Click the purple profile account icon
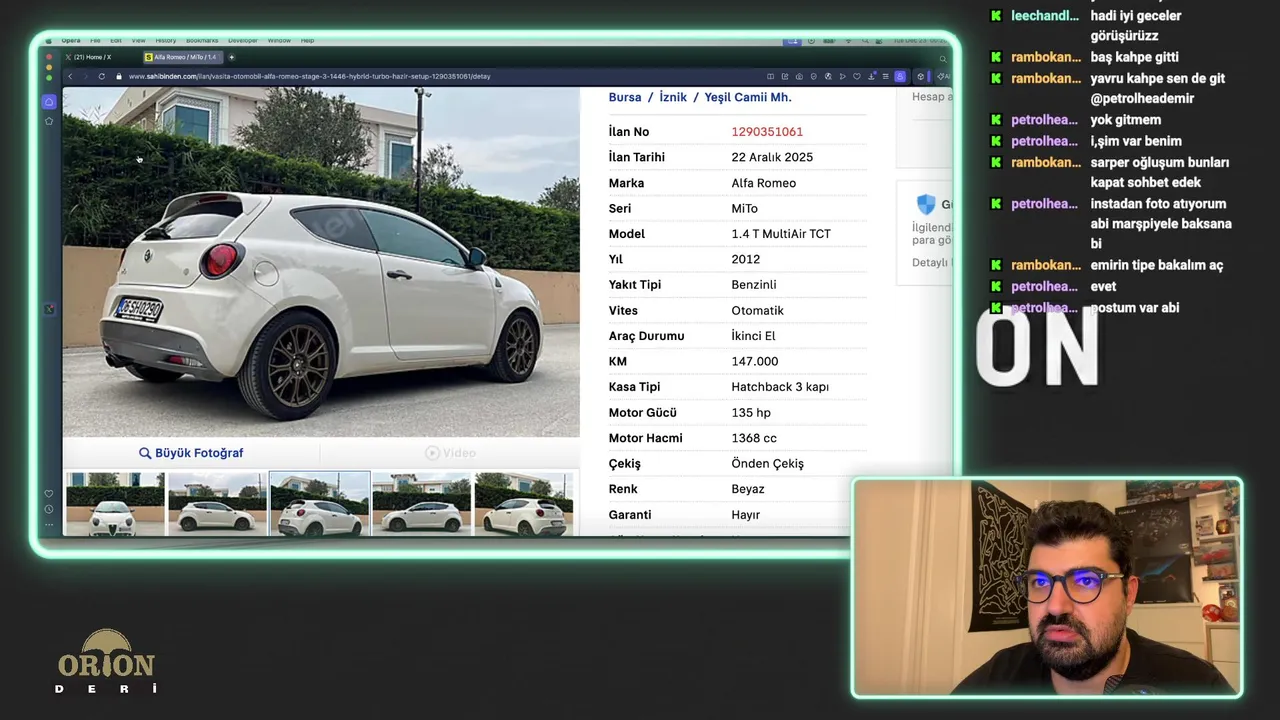 pyautogui.click(x=900, y=76)
